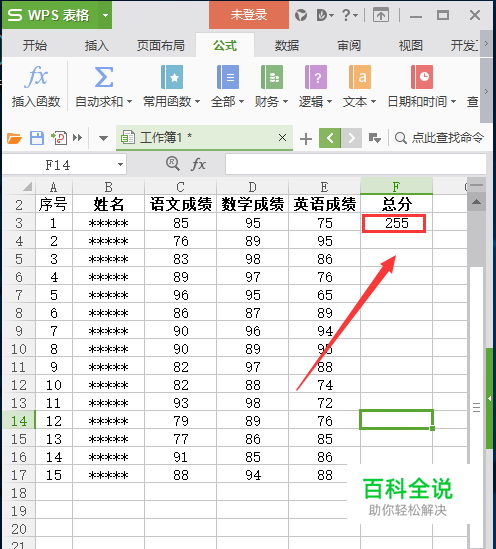Click the collapse ribbon icon in title bar

click(380, 15)
